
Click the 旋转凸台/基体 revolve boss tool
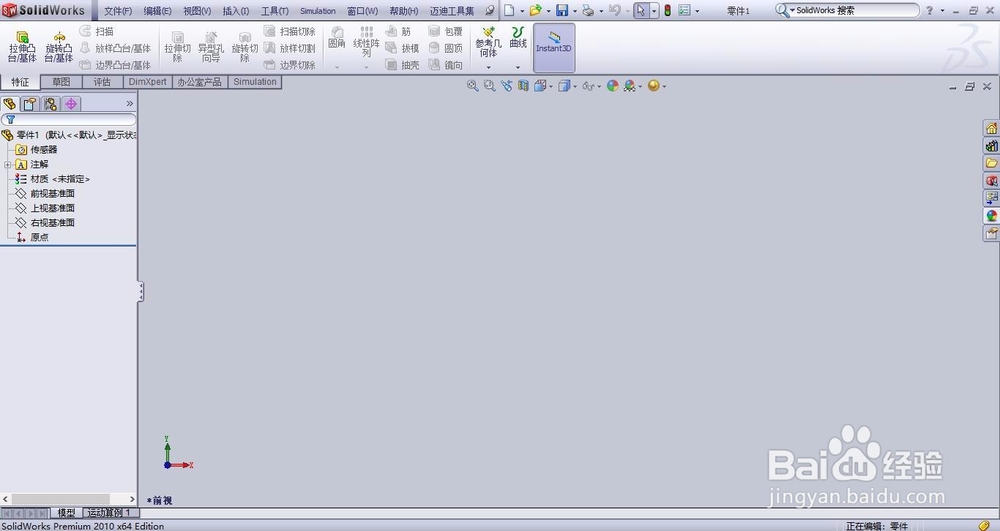point(59,47)
